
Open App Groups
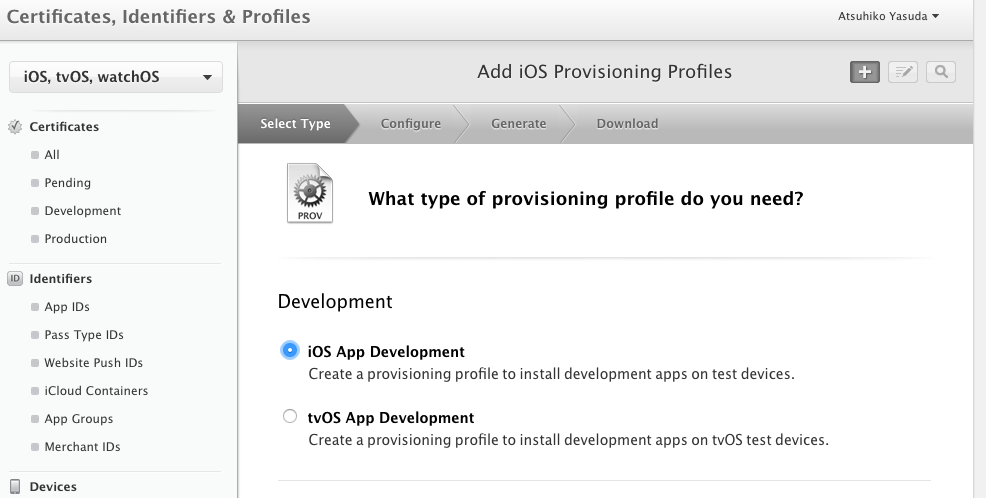pos(79,419)
